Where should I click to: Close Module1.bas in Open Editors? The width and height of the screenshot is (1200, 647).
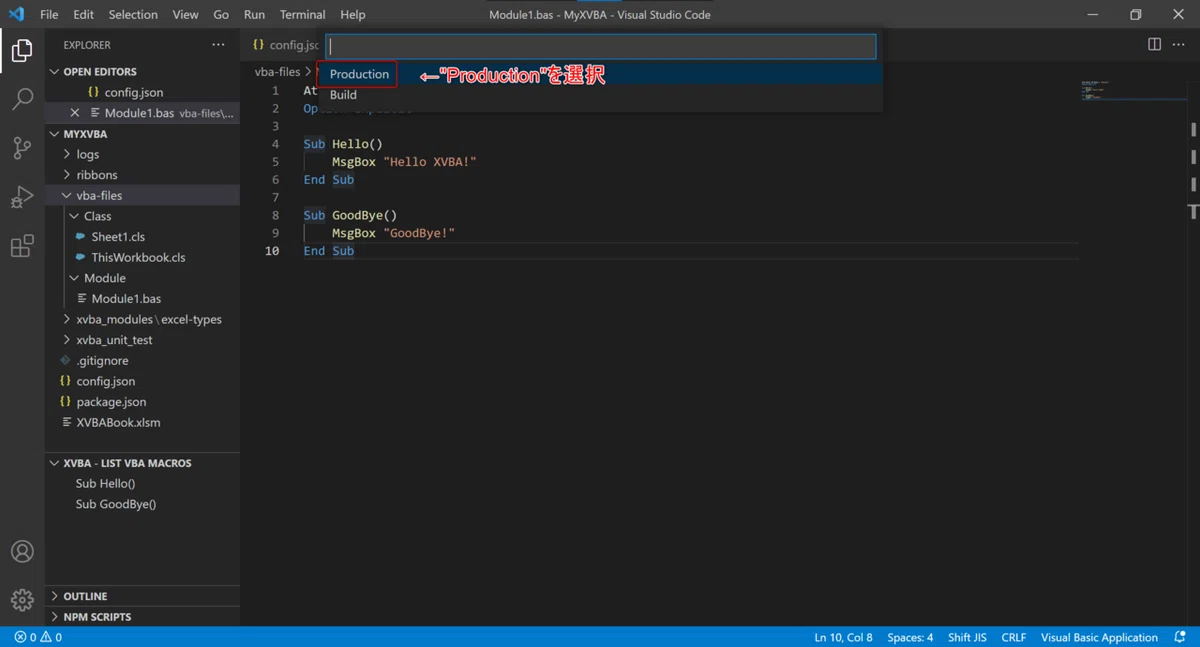pos(74,113)
